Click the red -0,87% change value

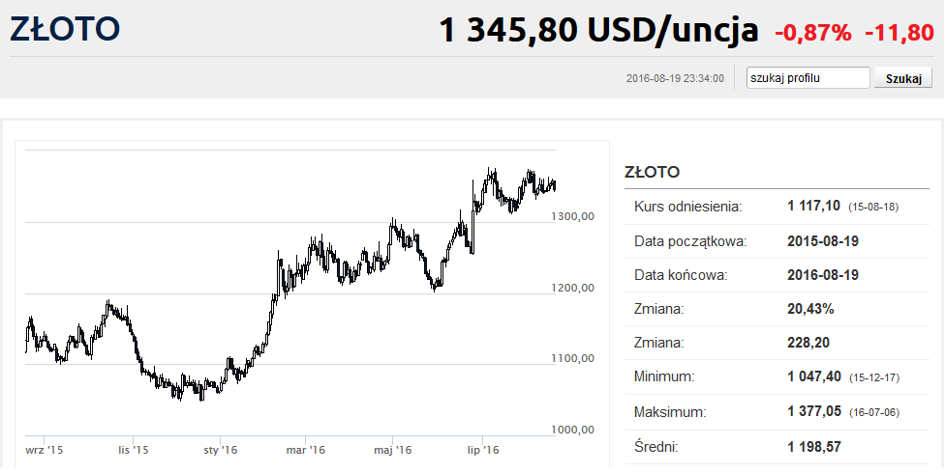tap(813, 33)
